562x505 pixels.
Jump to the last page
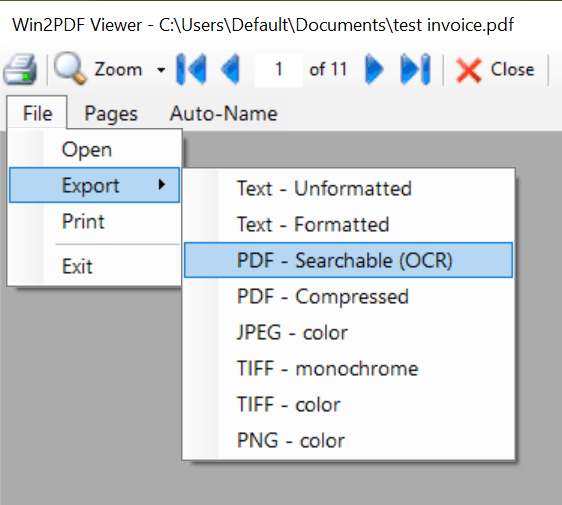(415, 69)
